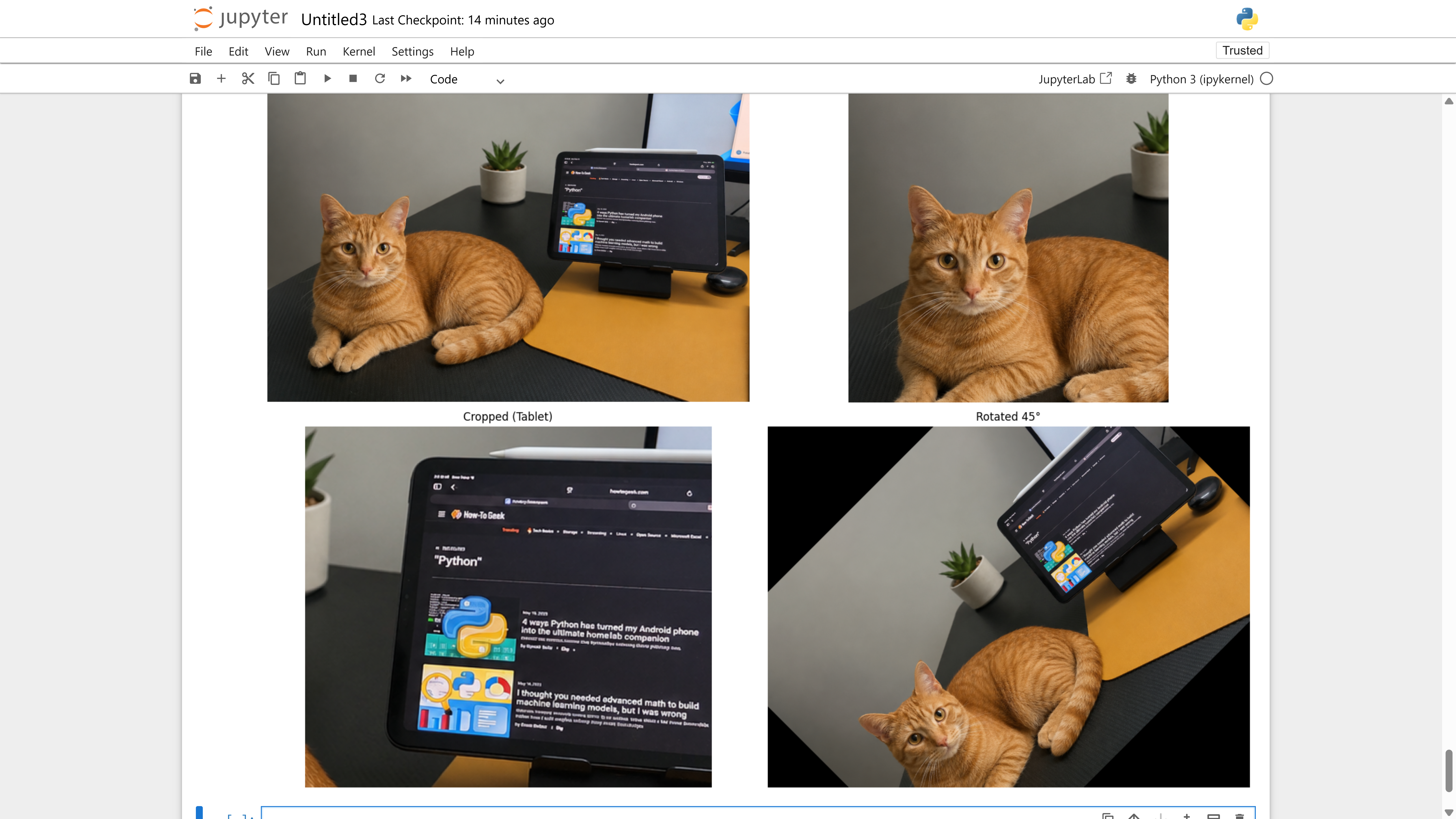Select the original cat and tablet image
Viewport: 1456px width, 819px height.
pos(508,248)
